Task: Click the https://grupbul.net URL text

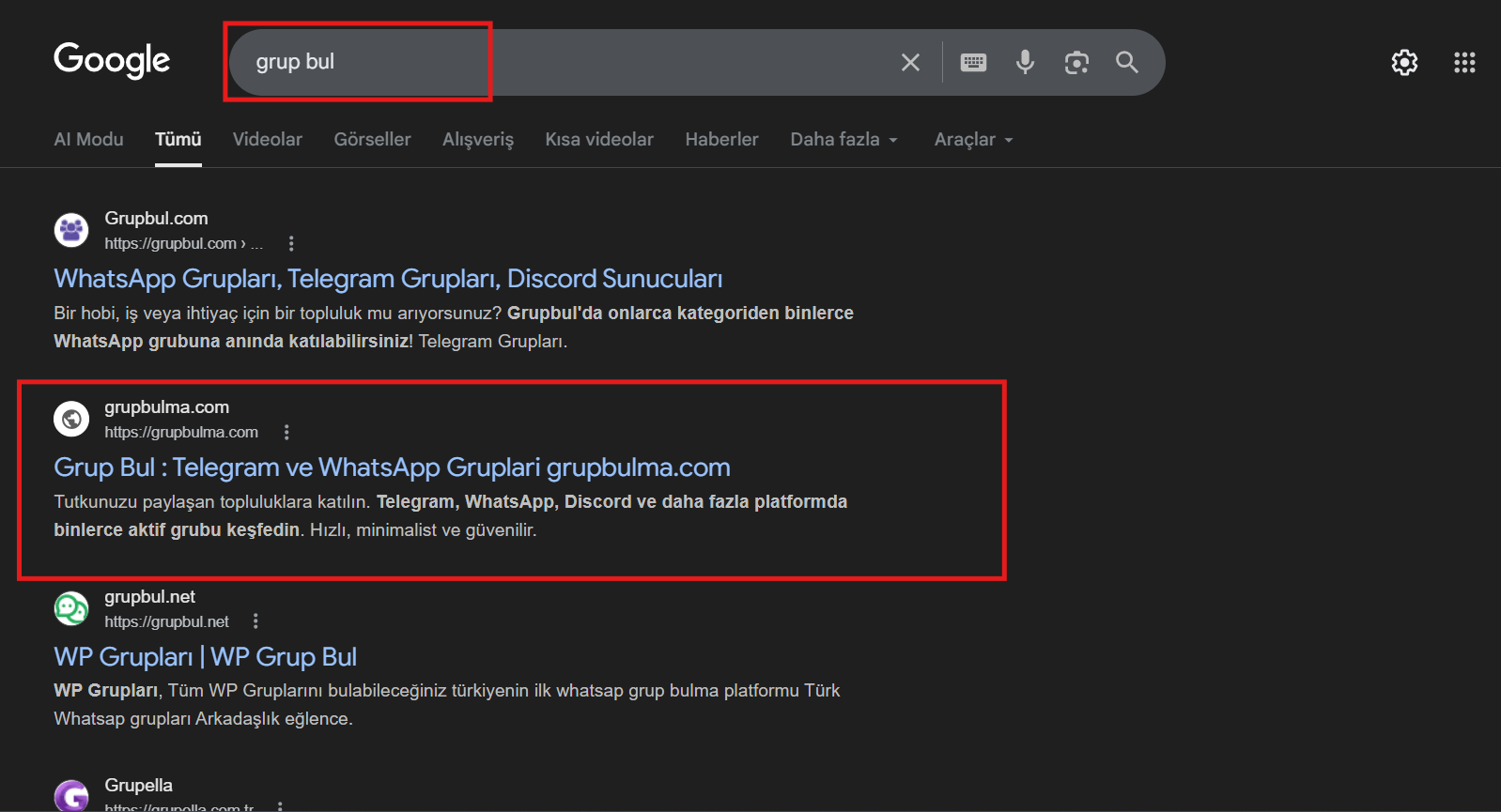Action: point(167,621)
